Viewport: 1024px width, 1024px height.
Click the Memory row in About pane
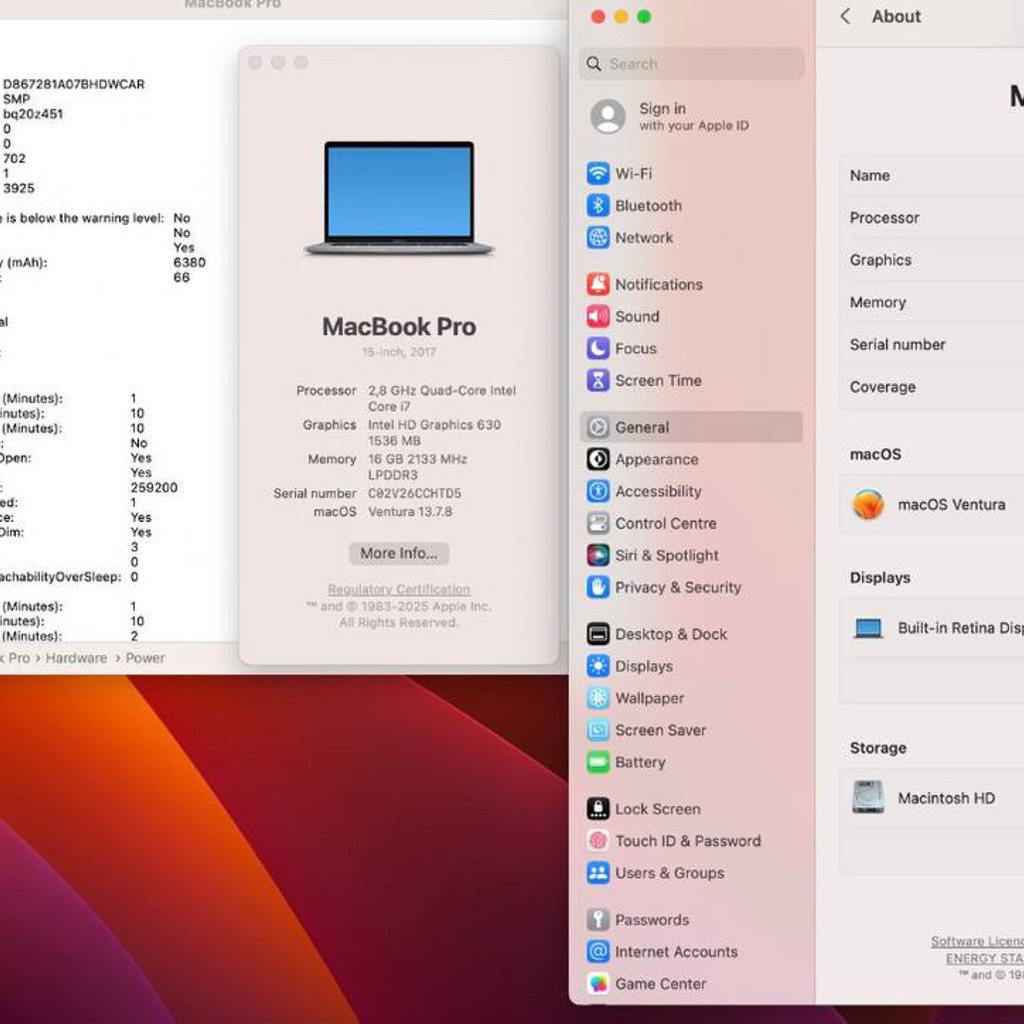931,302
